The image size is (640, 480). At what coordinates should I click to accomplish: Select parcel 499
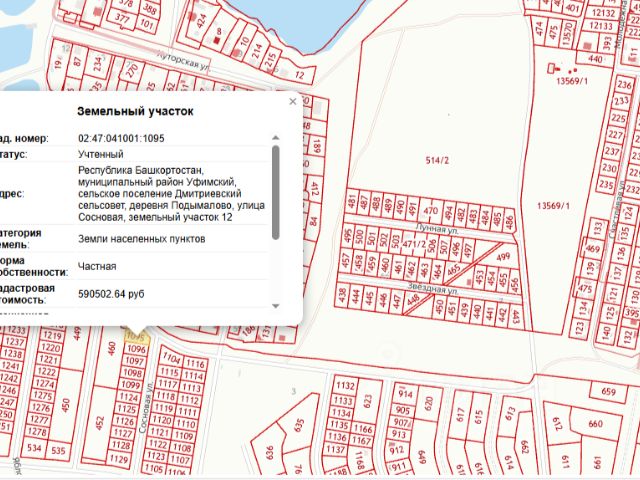point(503,257)
